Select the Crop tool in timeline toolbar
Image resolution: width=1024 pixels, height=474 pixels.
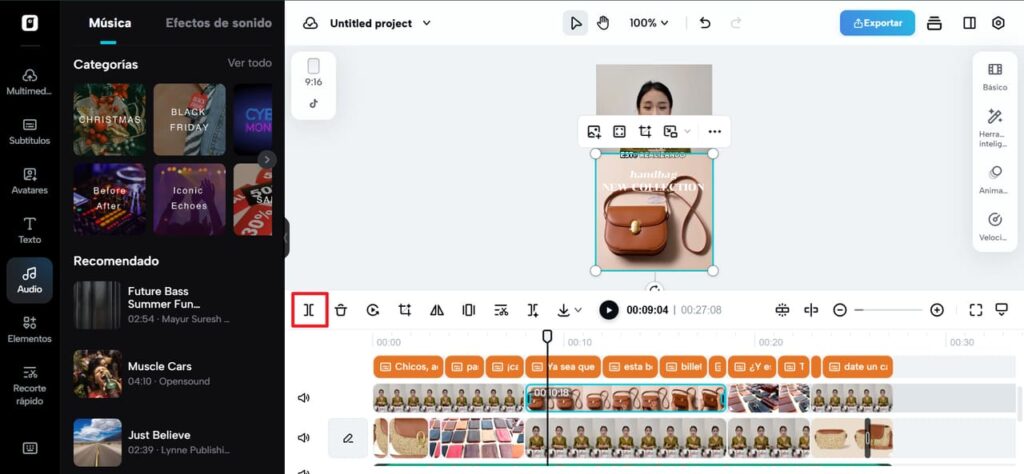tap(405, 310)
